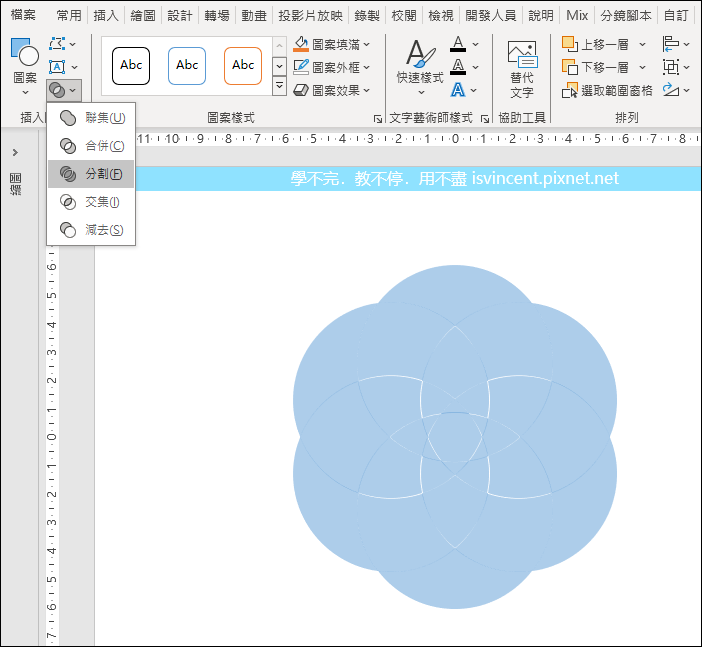
Task: Click the 圖案效果 shape effects icon
Action: pos(301,90)
